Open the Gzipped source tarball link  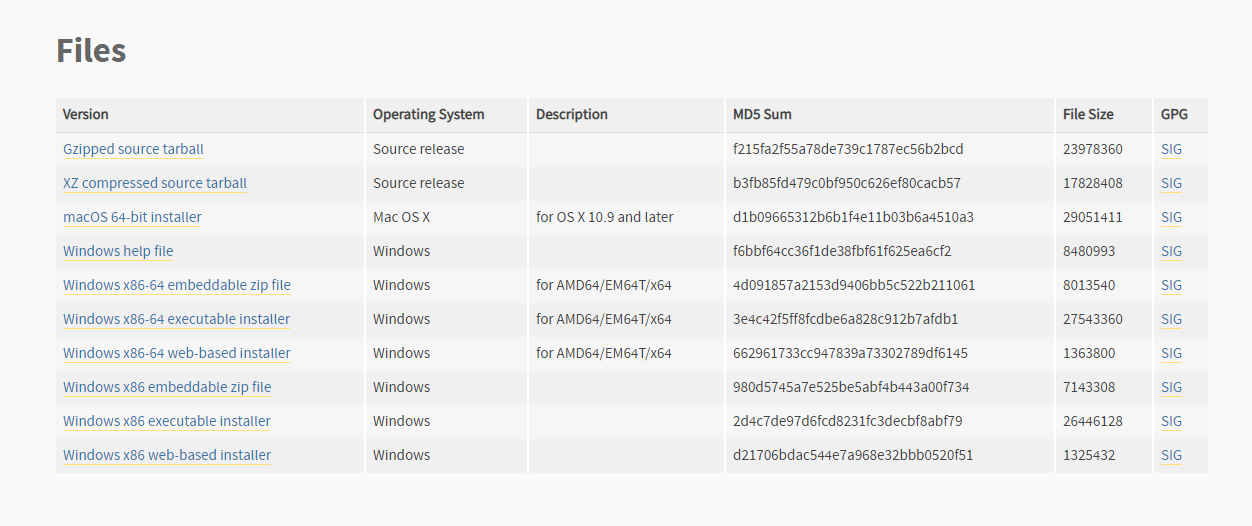point(133,149)
